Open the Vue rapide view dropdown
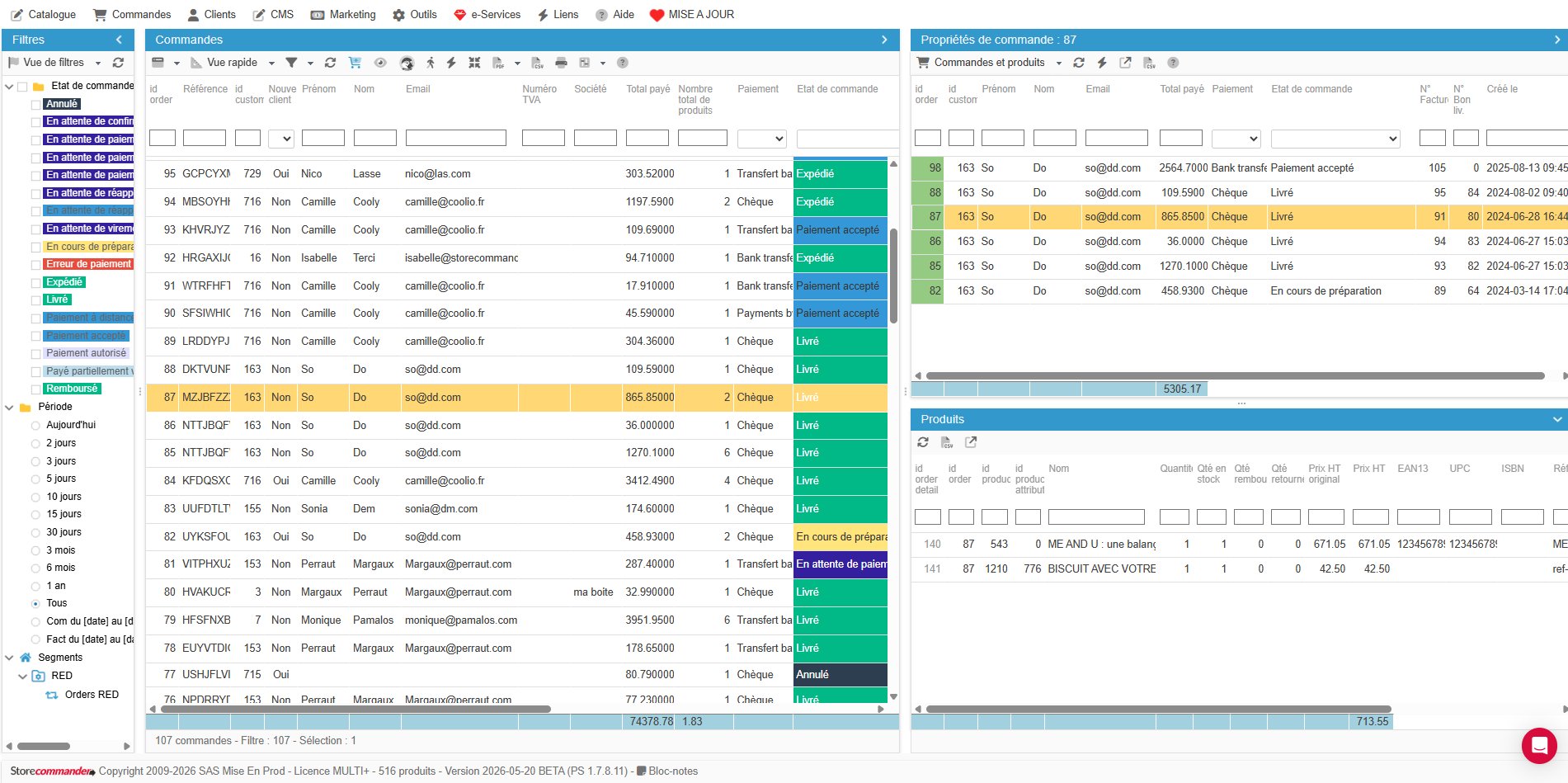This screenshot has width=1568, height=783. click(x=271, y=63)
